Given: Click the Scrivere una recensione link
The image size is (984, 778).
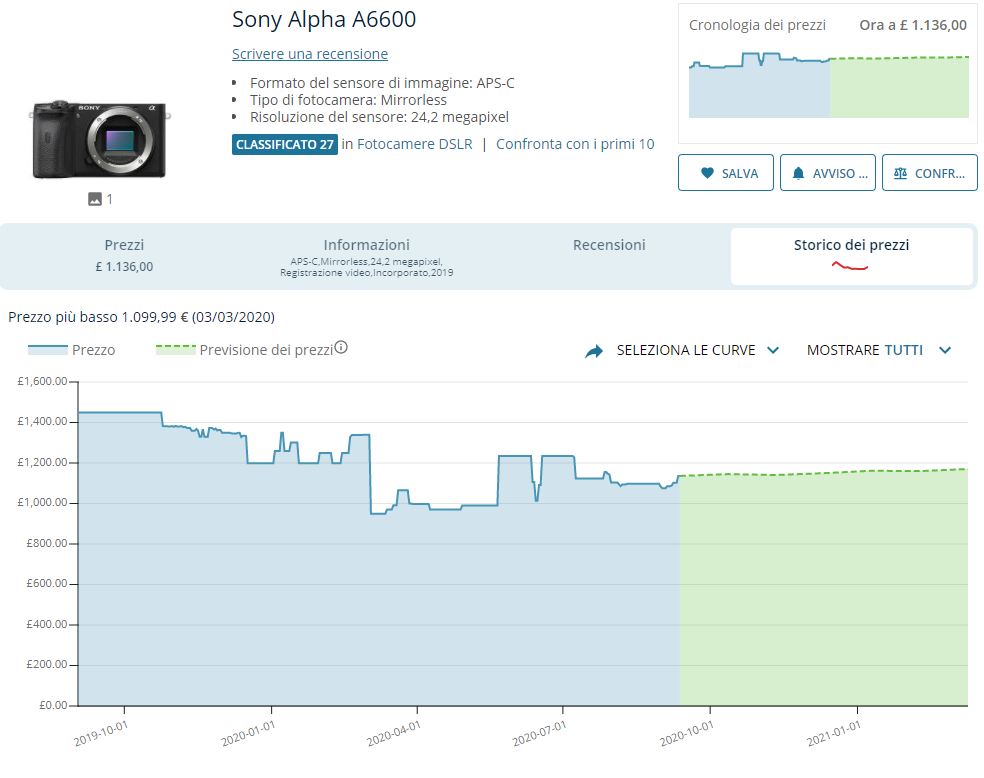Looking at the screenshot, I should (x=310, y=54).
